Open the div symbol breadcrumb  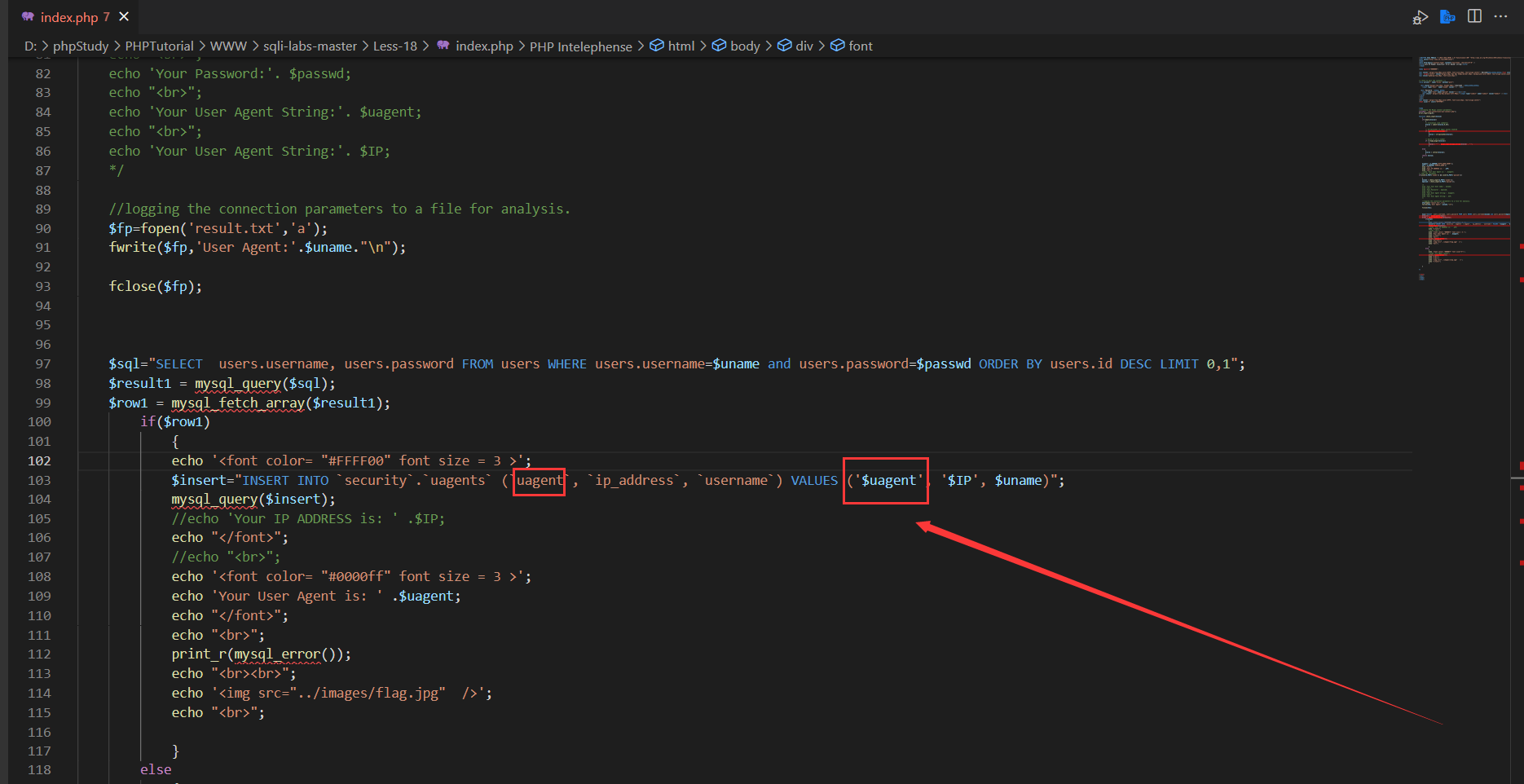coord(795,46)
